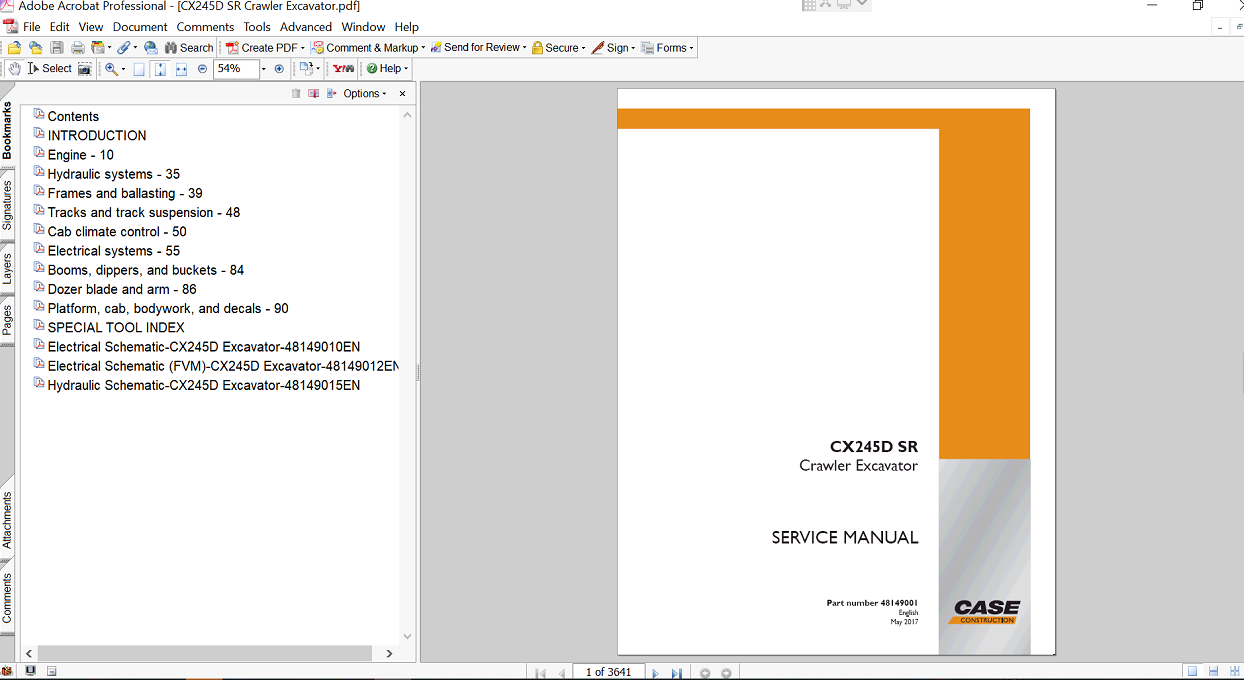1244x680 pixels.
Task: Open the Hydraulic systems - 35 bookmark
Action: point(113,174)
